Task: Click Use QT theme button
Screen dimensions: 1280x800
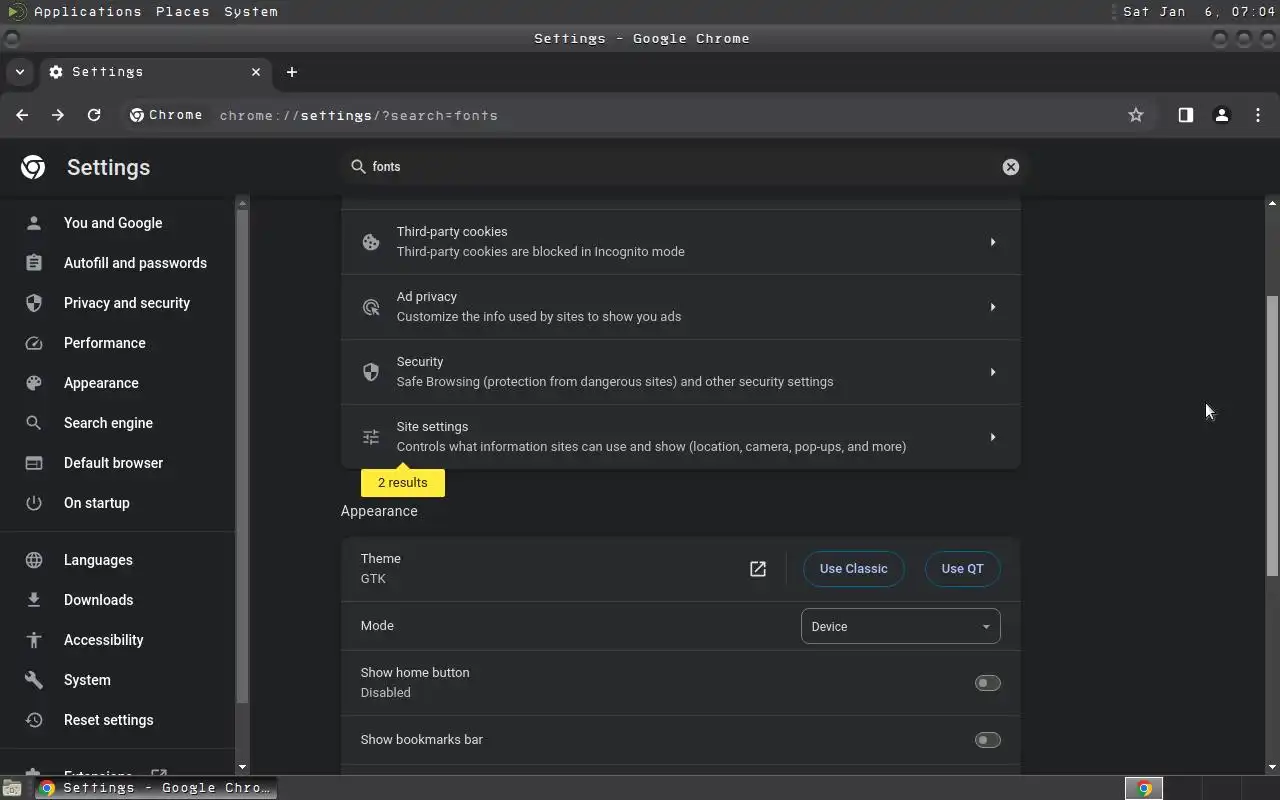Action: click(962, 569)
